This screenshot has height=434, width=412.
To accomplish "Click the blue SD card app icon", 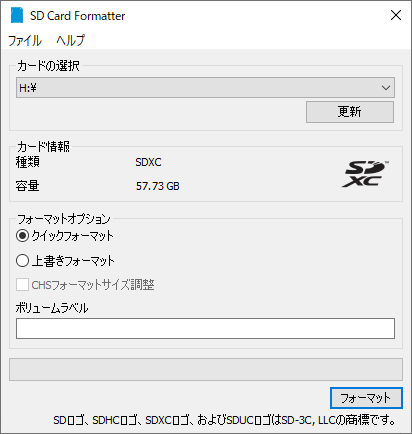I will pyautogui.click(x=17, y=16).
